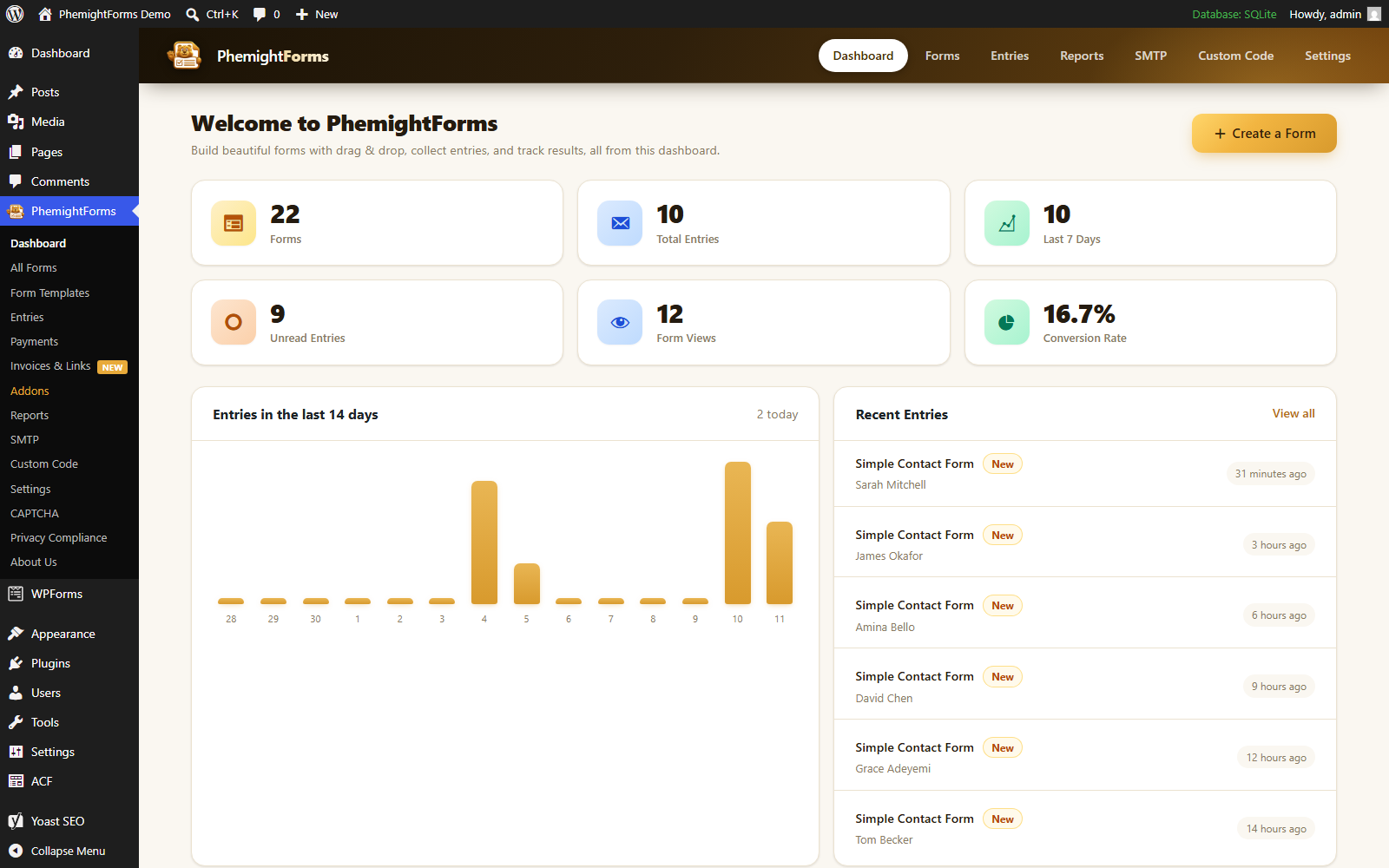Click the Media icon in sidebar
This screenshot has height=868, width=1389.
pyautogui.click(x=16, y=122)
